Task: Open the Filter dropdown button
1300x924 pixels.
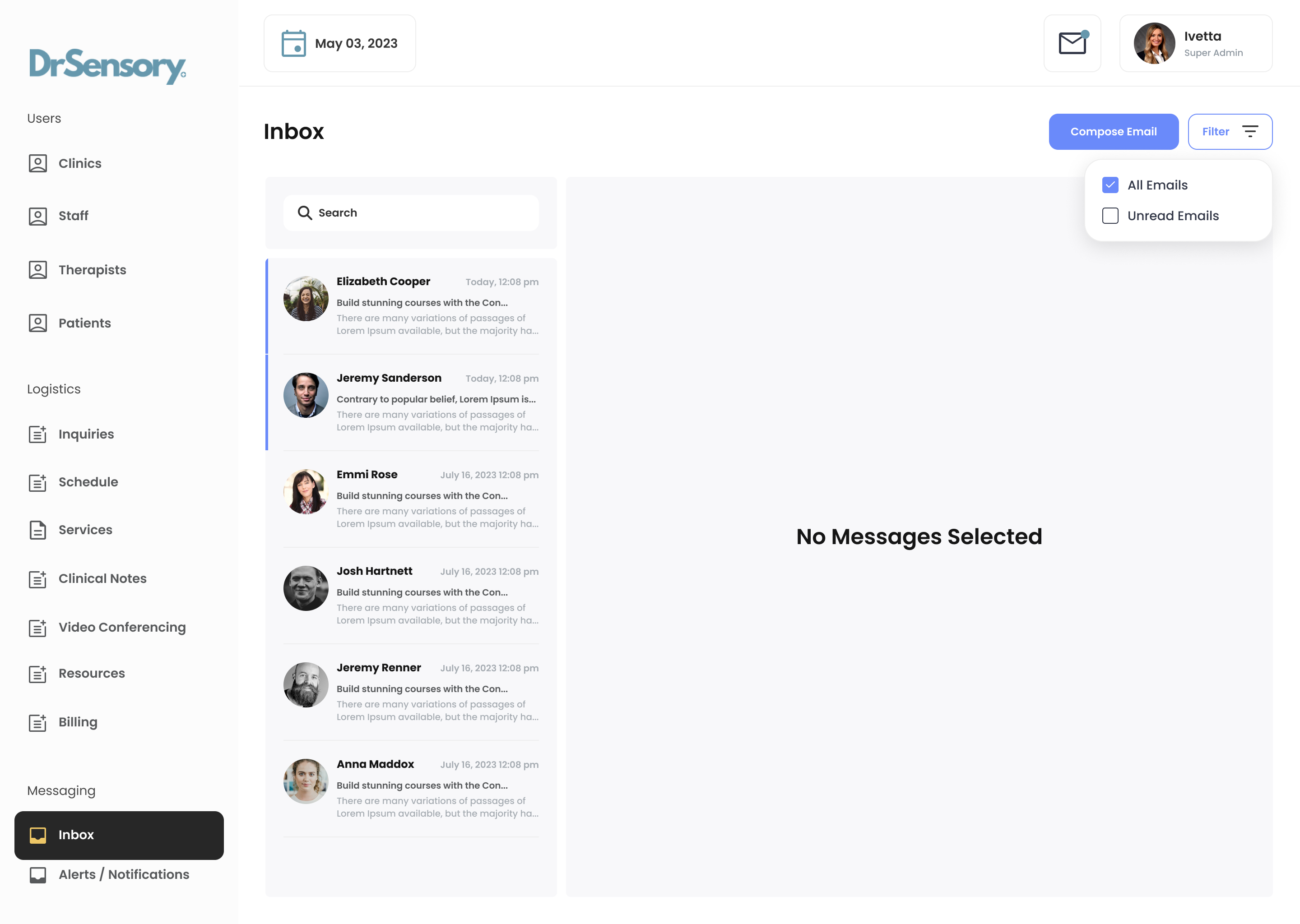Action: 1230,131
